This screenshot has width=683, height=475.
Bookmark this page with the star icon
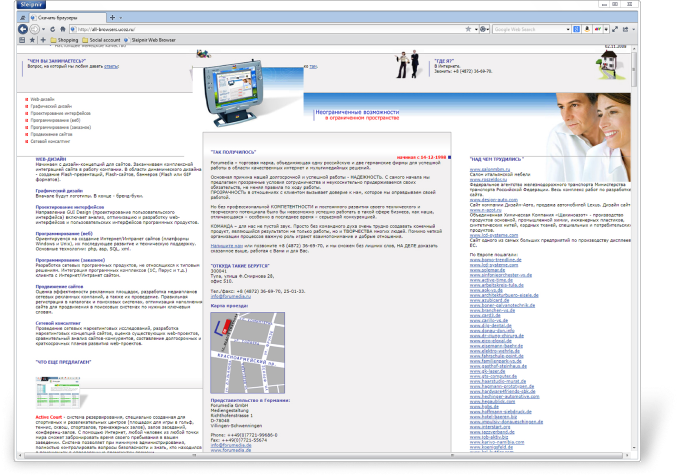(468, 29)
